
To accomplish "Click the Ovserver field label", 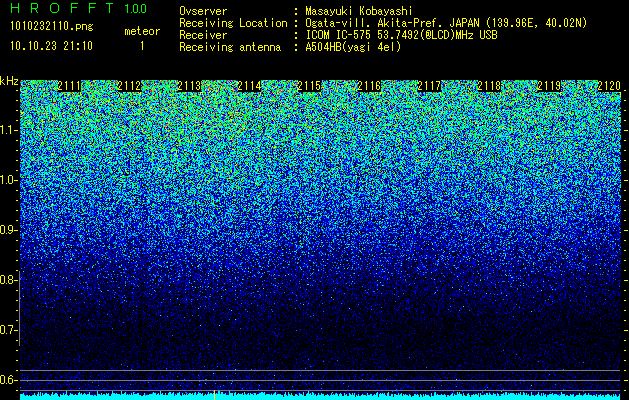I will point(203,11).
